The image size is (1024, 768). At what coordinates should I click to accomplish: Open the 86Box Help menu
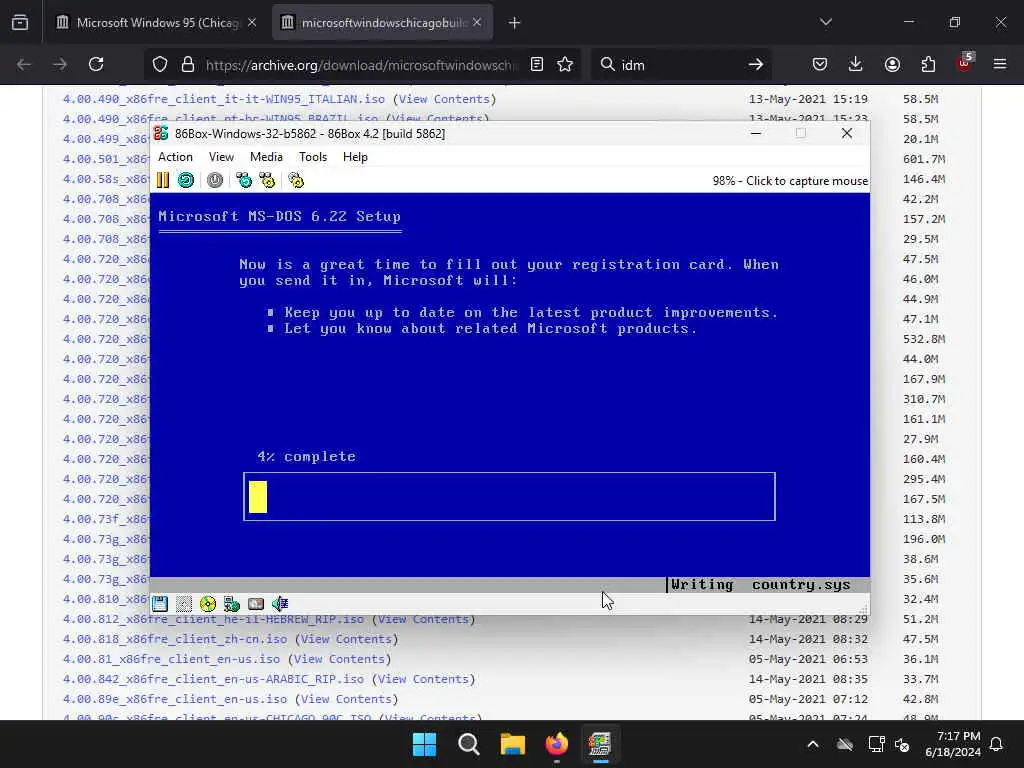[x=355, y=157]
